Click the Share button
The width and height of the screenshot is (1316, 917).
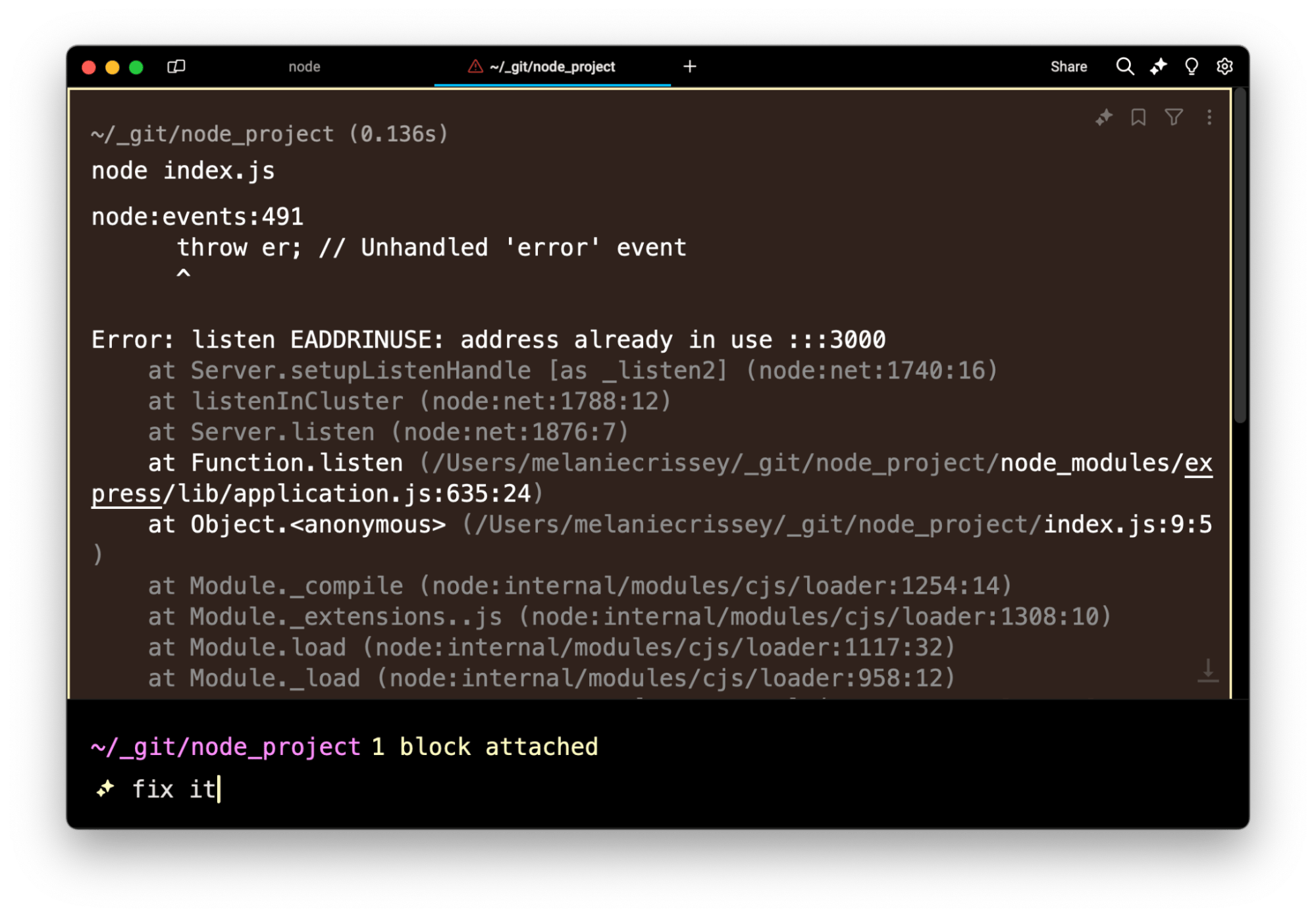pyautogui.click(x=1068, y=66)
